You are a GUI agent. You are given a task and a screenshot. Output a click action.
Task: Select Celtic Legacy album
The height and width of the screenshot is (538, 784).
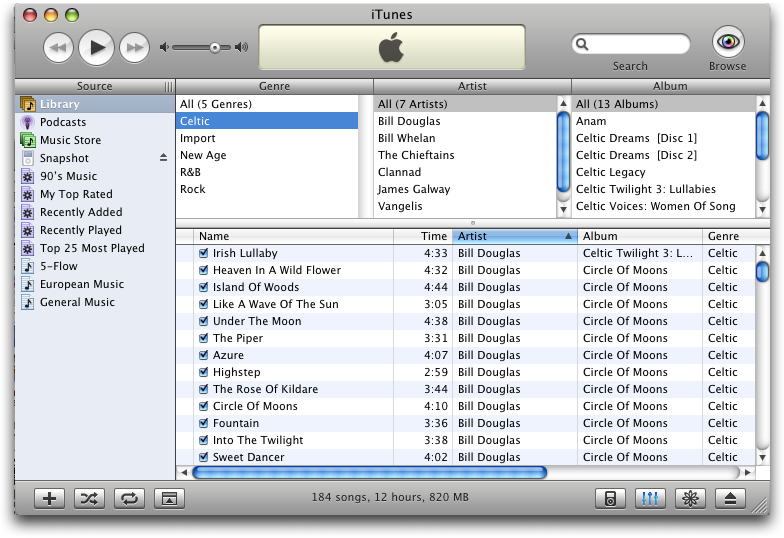663,172
